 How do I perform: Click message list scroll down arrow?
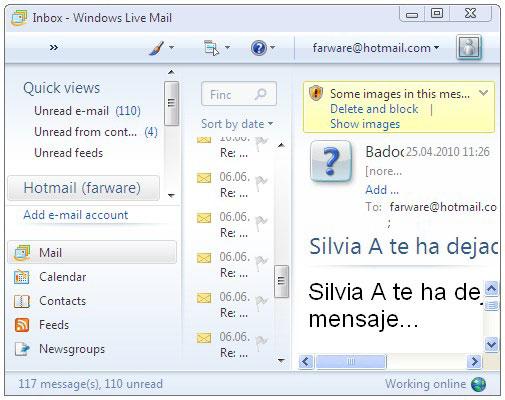click(281, 360)
